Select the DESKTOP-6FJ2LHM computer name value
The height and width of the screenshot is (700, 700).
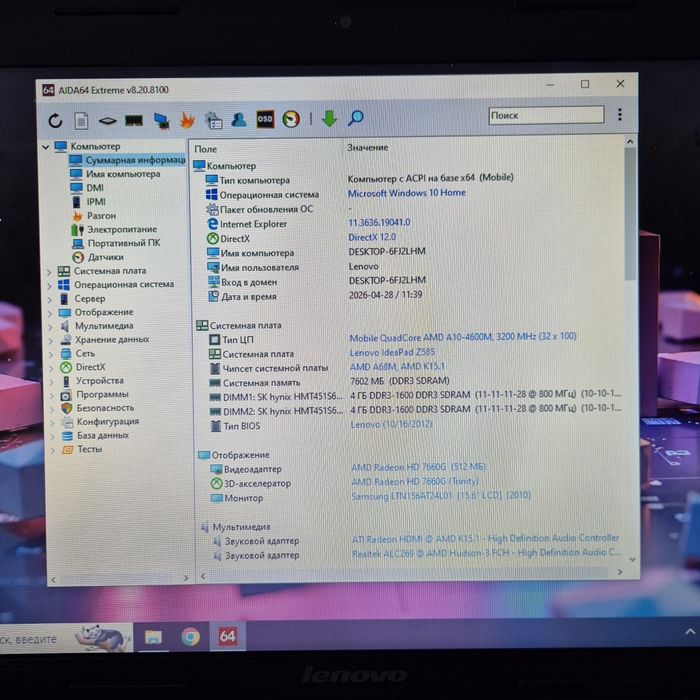pyautogui.click(x=387, y=251)
